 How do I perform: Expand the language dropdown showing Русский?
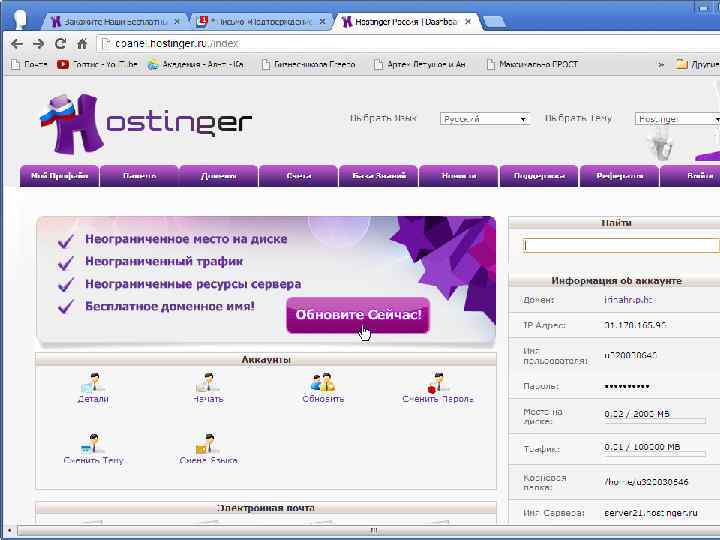click(484, 119)
